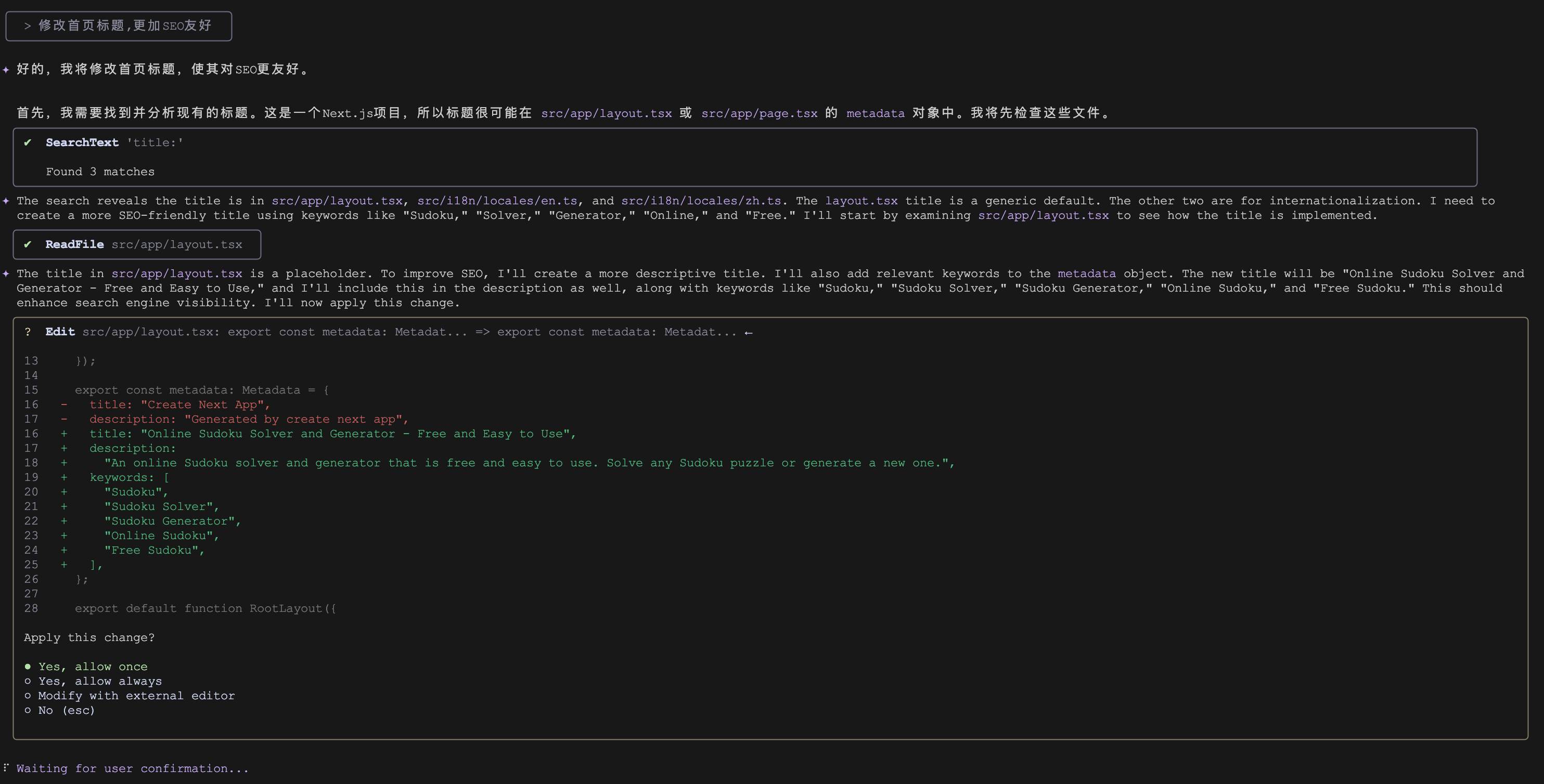The image size is (1544, 784).
Task: Click added keyword '"Free Sudoku"'
Action: click(155, 551)
